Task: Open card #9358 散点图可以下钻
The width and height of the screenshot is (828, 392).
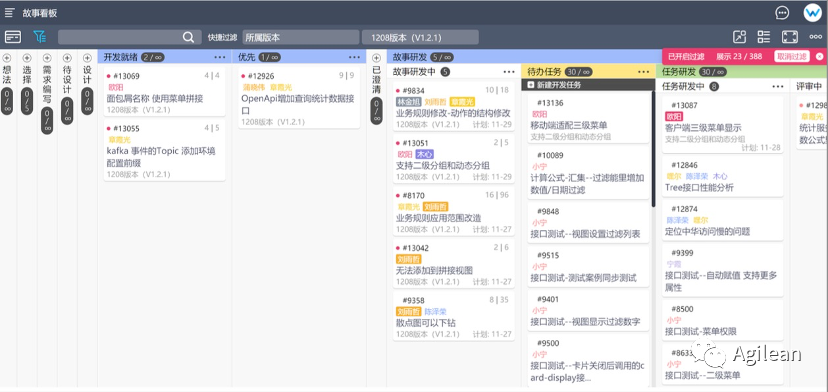Action: pyautogui.click(x=454, y=315)
